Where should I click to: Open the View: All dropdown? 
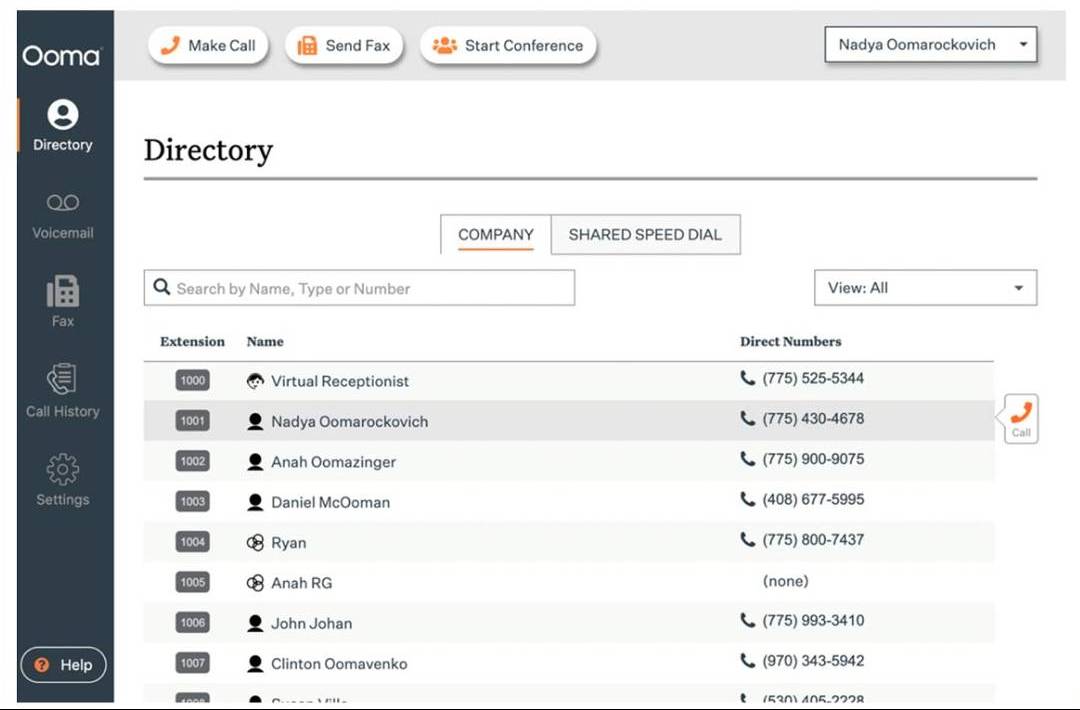(x=925, y=288)
